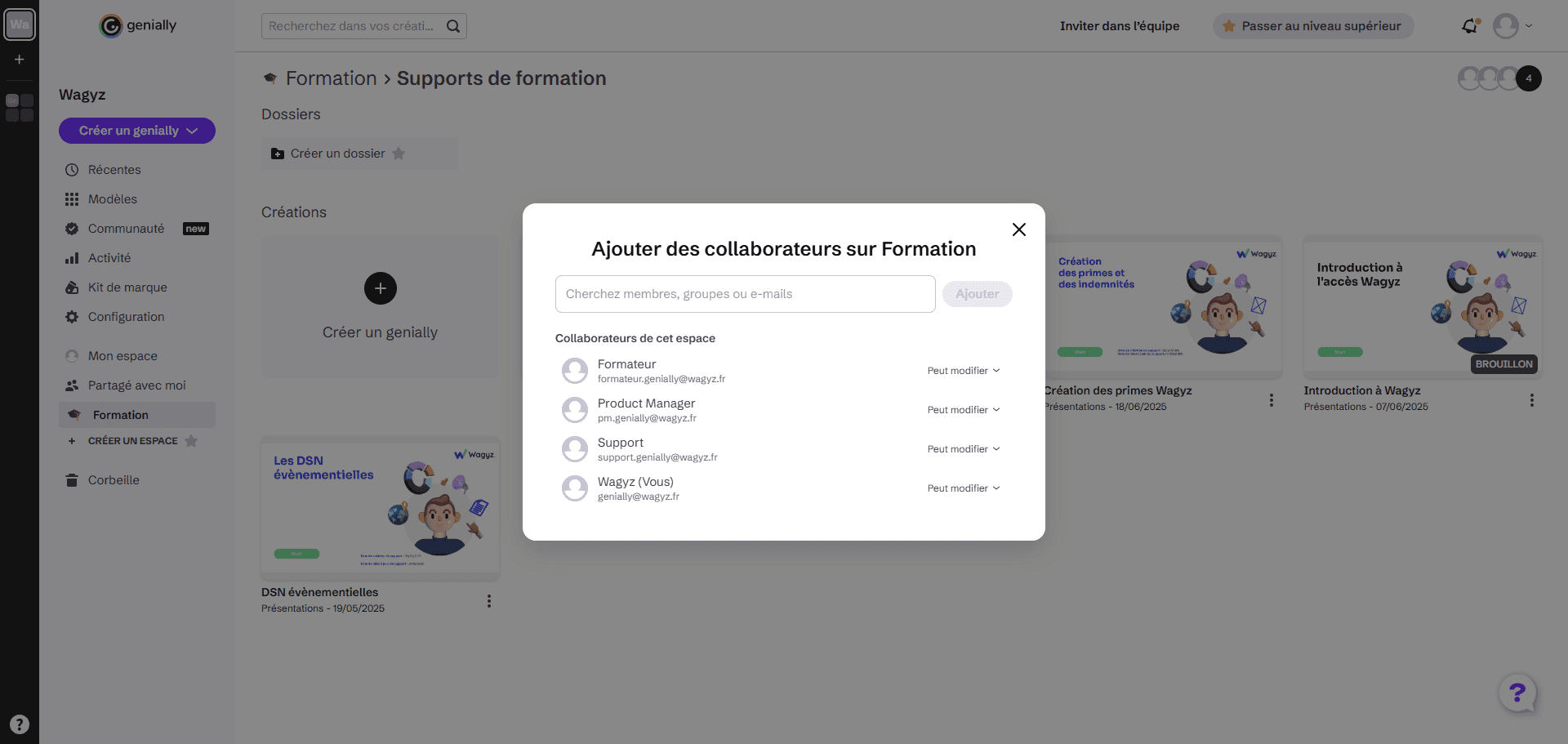Click the Wa workspace tile

click(20, 25)
